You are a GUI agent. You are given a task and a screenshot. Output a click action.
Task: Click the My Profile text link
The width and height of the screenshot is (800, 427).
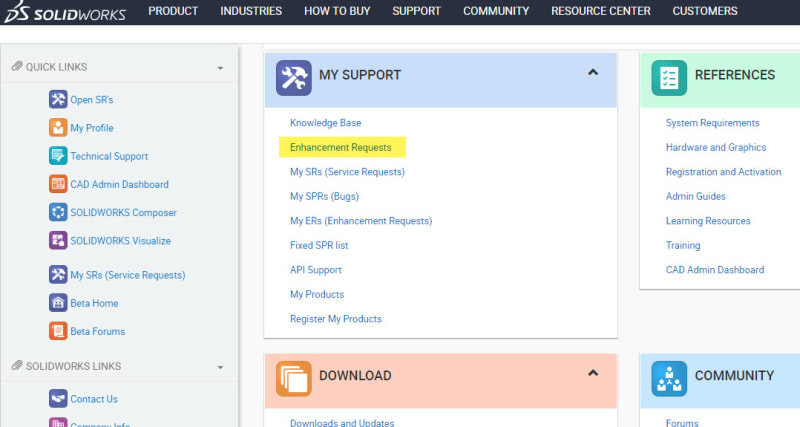[92, 128]
